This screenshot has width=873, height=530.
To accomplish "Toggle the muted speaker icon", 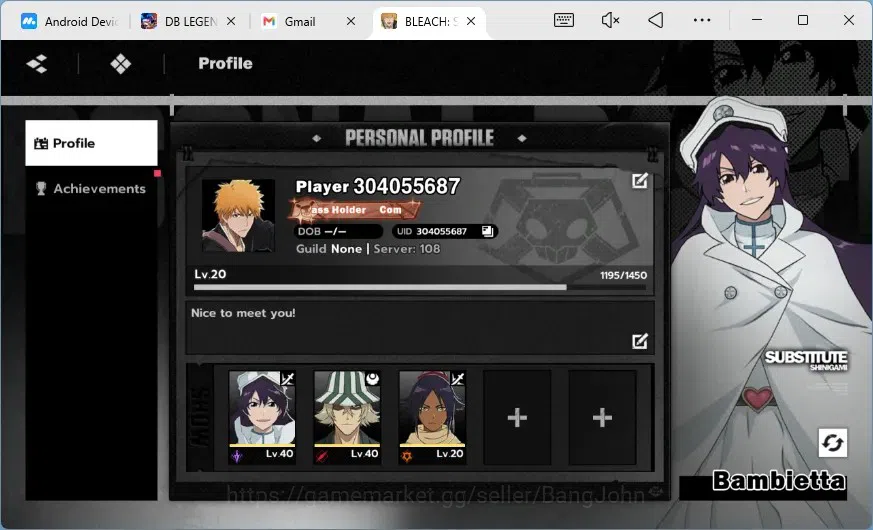I will click(610, 21).
